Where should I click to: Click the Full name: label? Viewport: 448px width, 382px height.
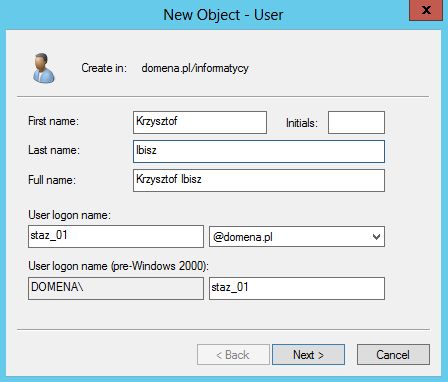(52, 180)
